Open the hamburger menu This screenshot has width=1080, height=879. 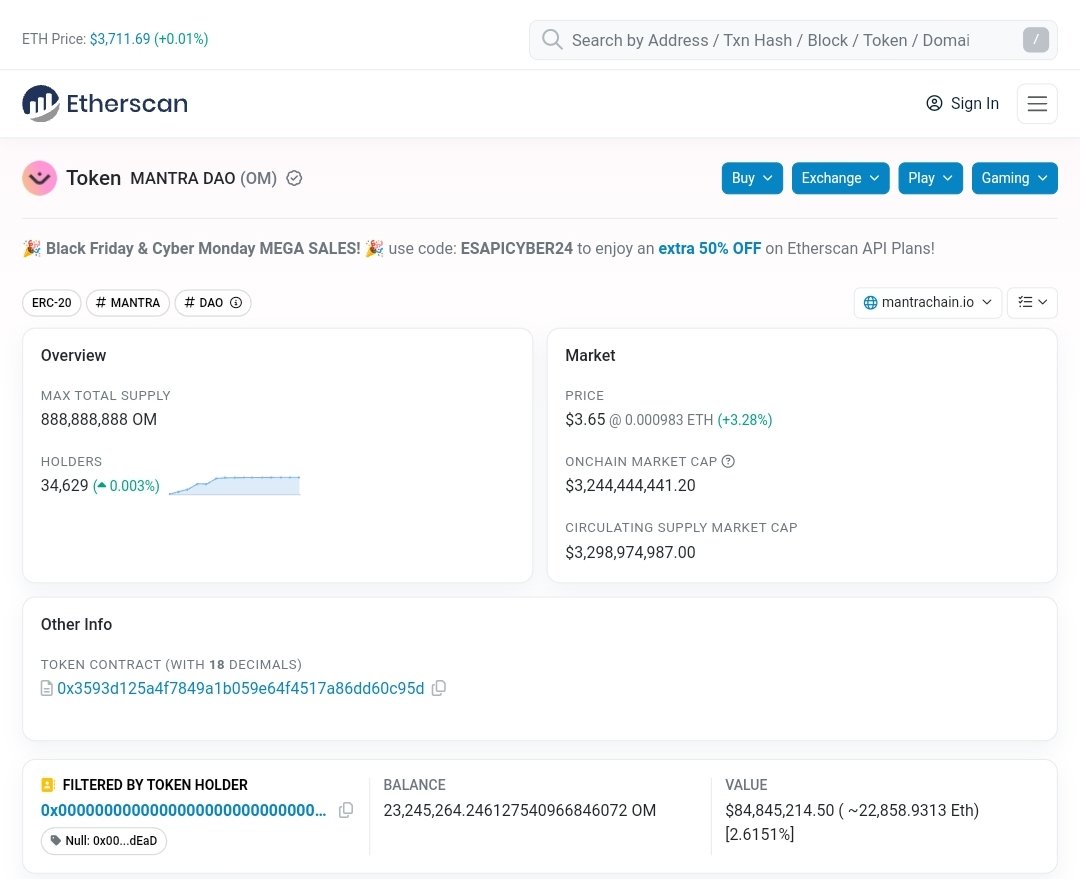click(1037, 103)
